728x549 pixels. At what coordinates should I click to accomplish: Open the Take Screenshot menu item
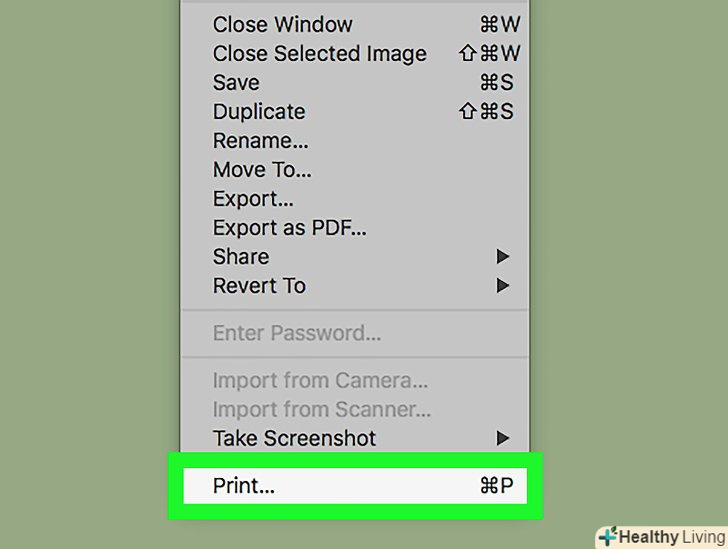coord(294,439)
